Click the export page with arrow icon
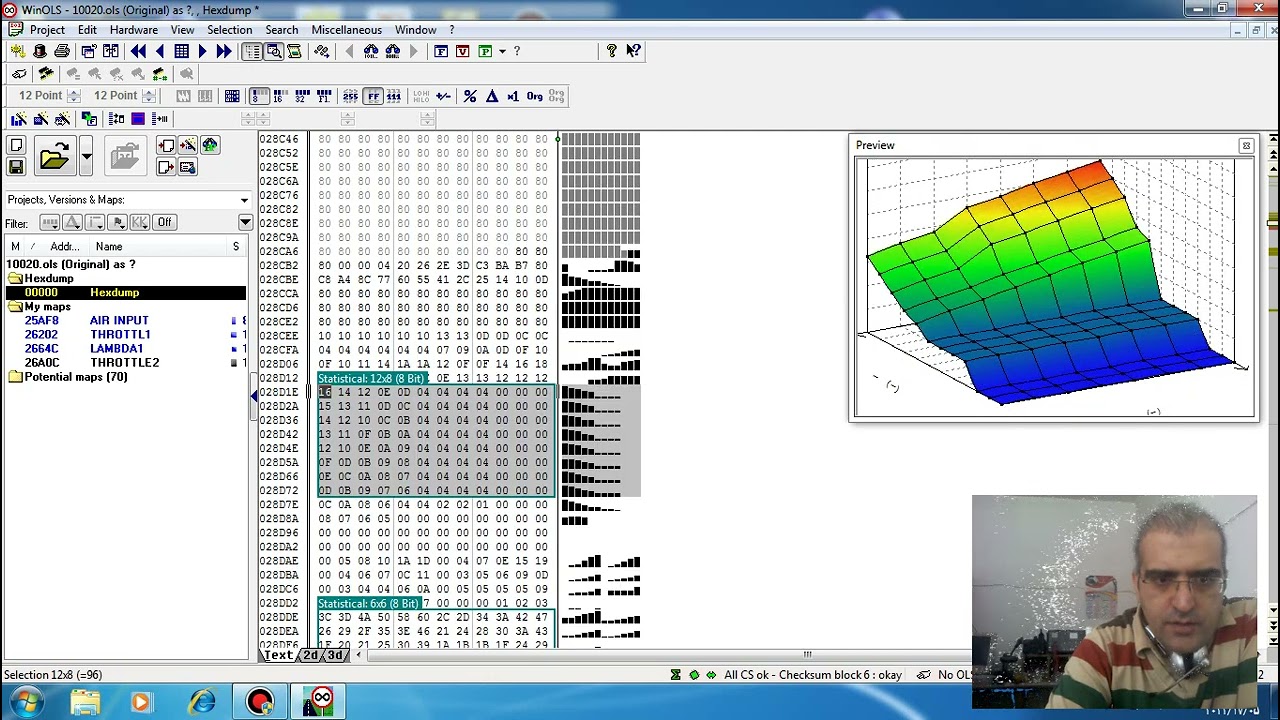The height and width of the screenshot is (720, 1280). (166, 167)
